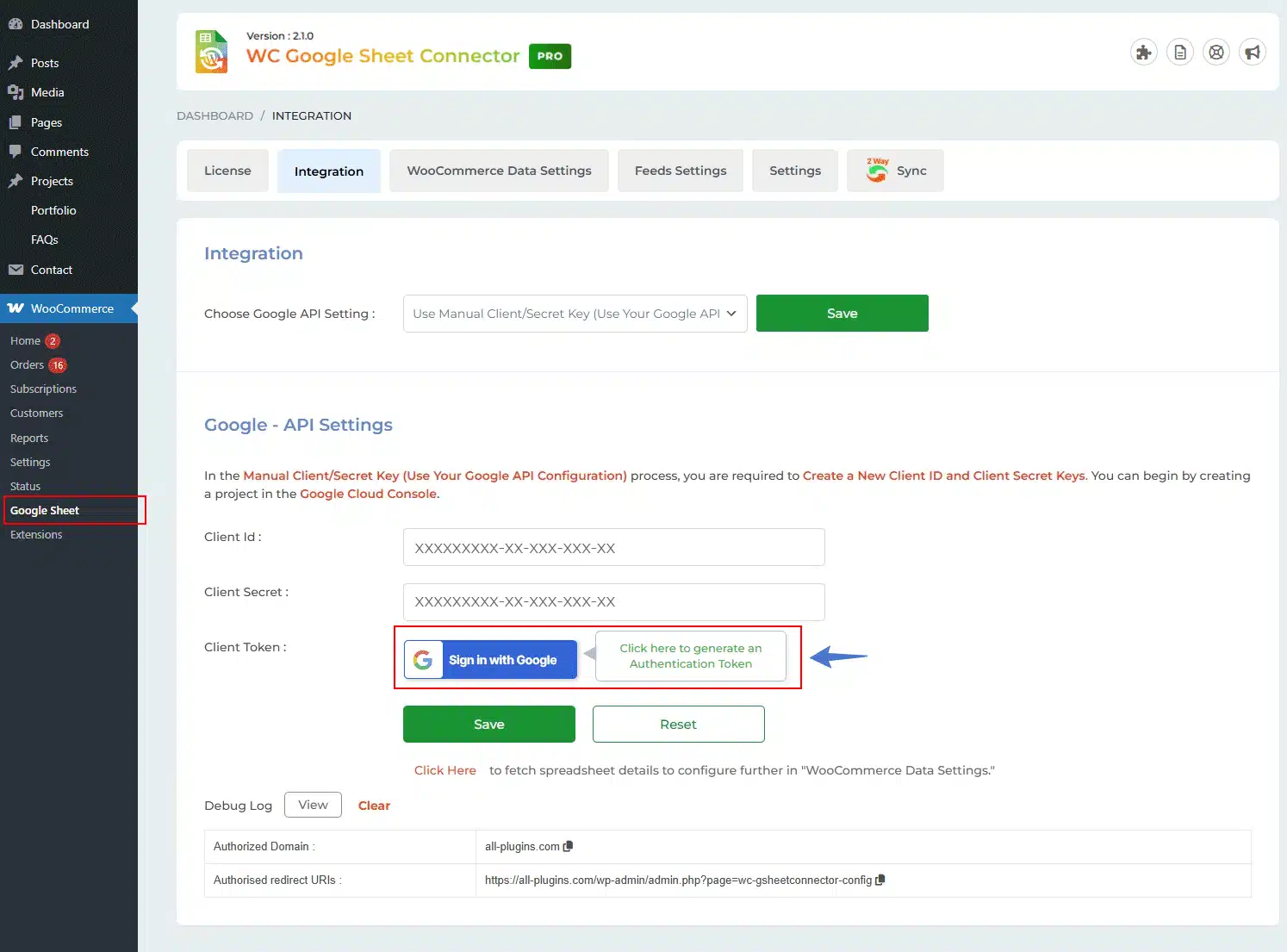This screenshot has width=1287, height=952.
Task: Open the 2 Way Sync tab
Action: coord(895,171)
